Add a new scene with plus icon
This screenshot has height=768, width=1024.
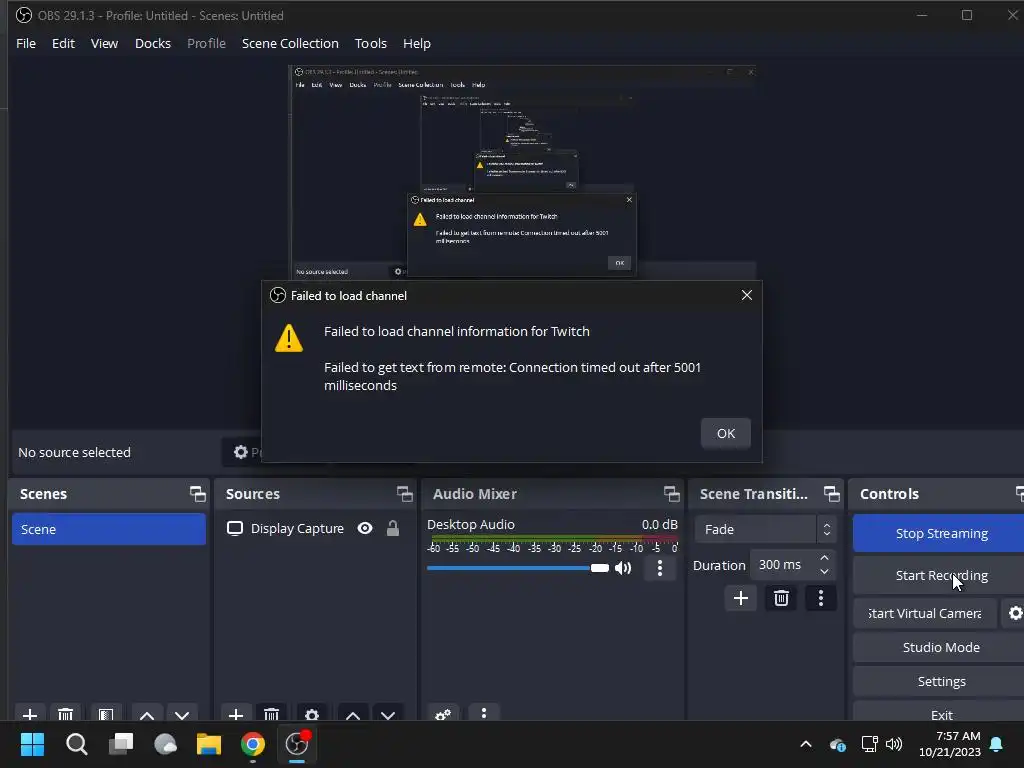click(x=30, y=714)
